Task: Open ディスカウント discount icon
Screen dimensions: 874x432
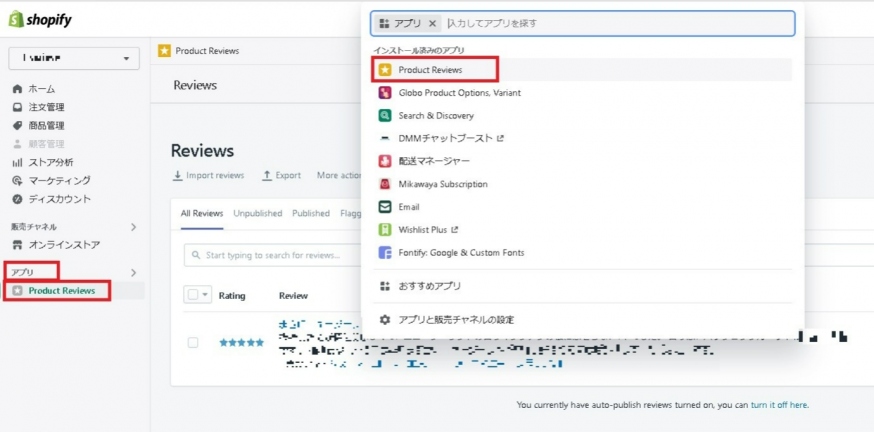Action: (17, 199)
